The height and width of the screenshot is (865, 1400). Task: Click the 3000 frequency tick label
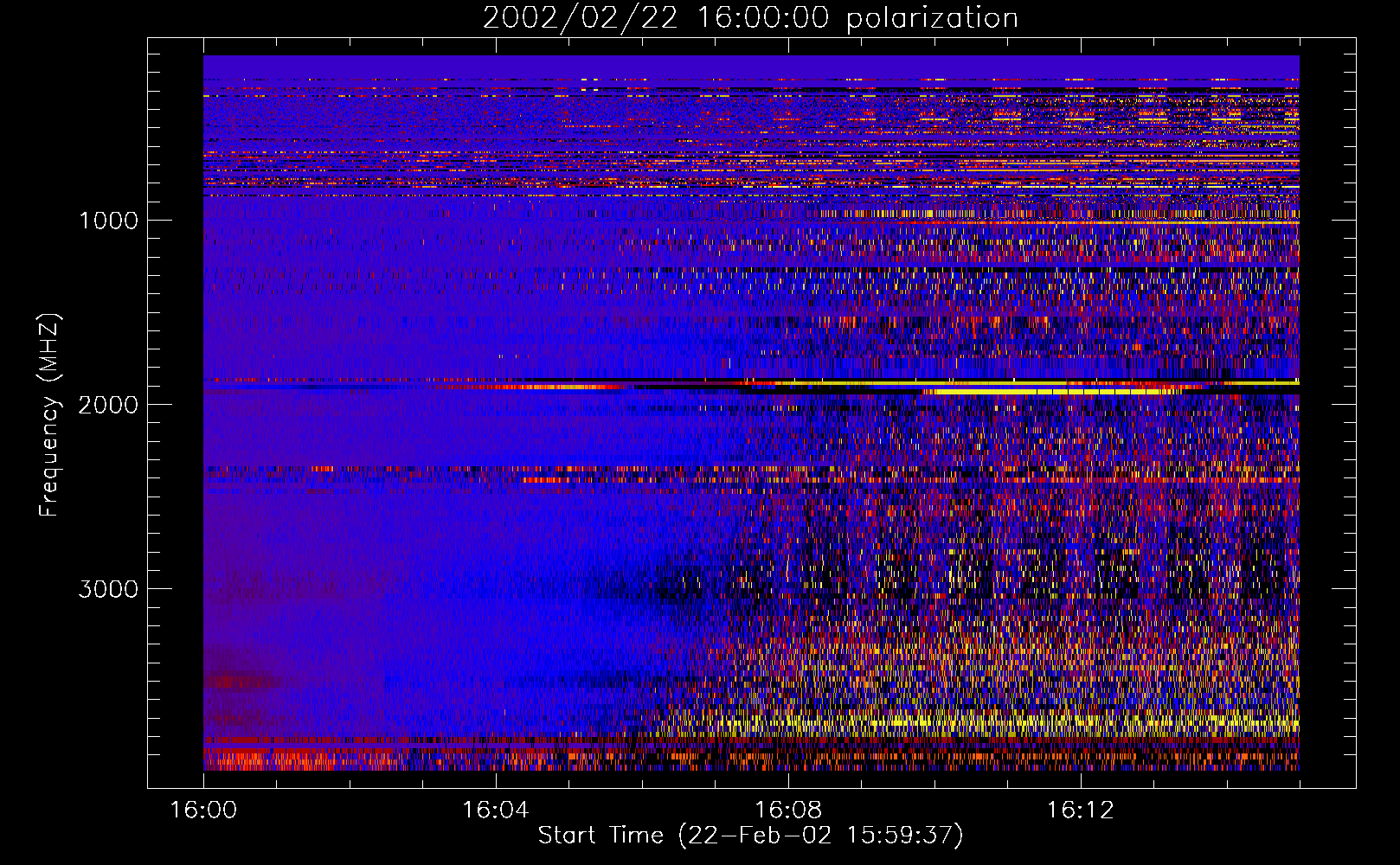coord(108,589)
